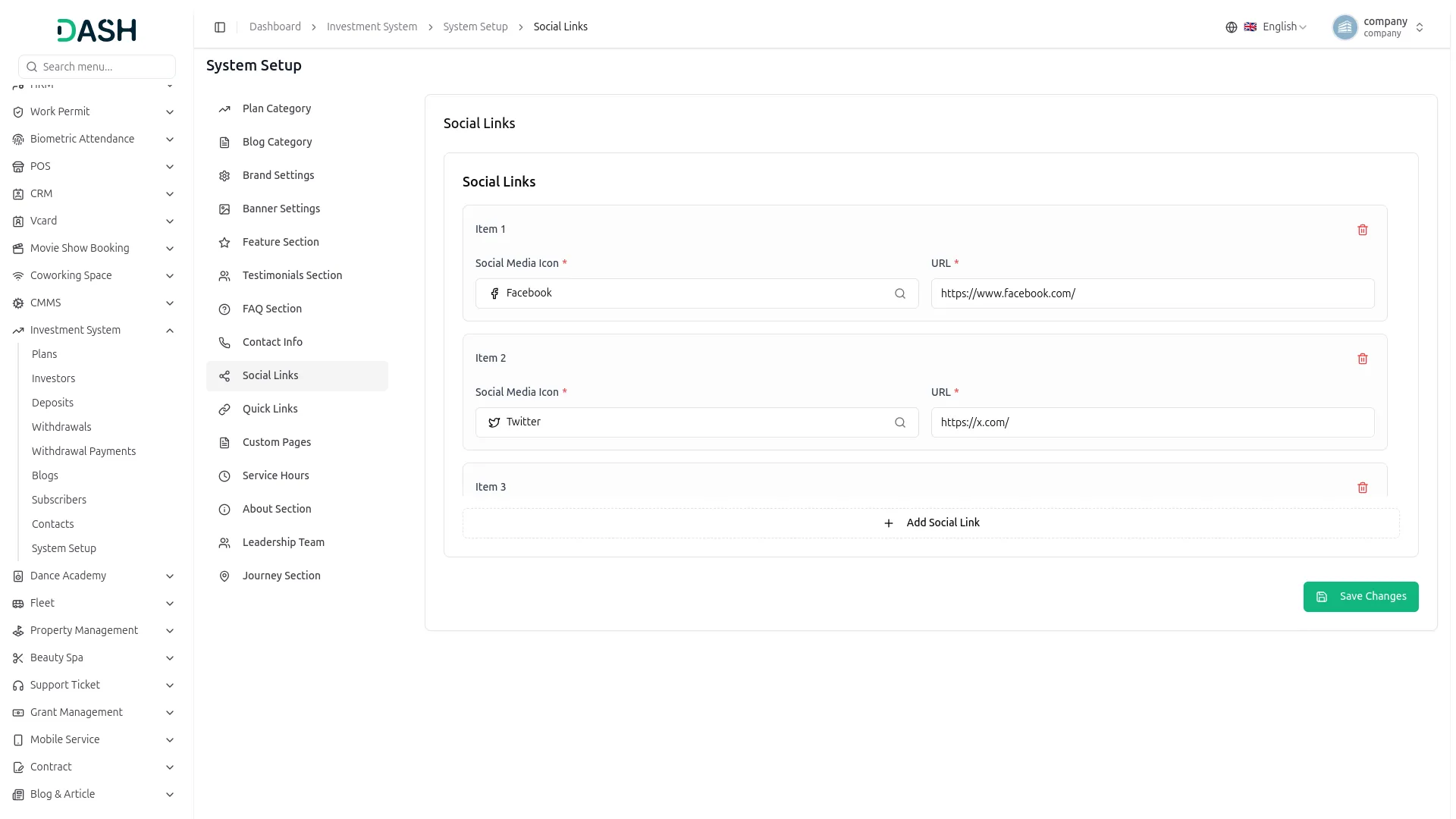
Task: Click the Plan Category trend icon
Action: (x=224, y=109)
